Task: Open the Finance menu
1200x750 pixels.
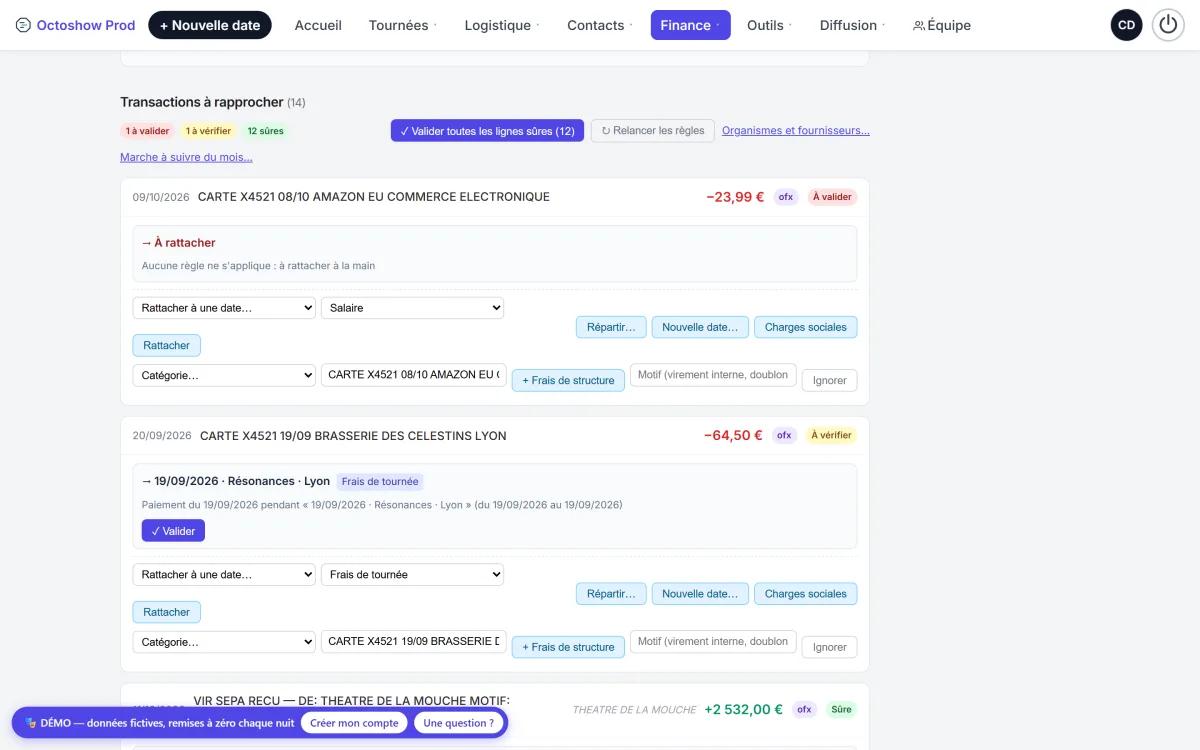Action: pos(690,25)
